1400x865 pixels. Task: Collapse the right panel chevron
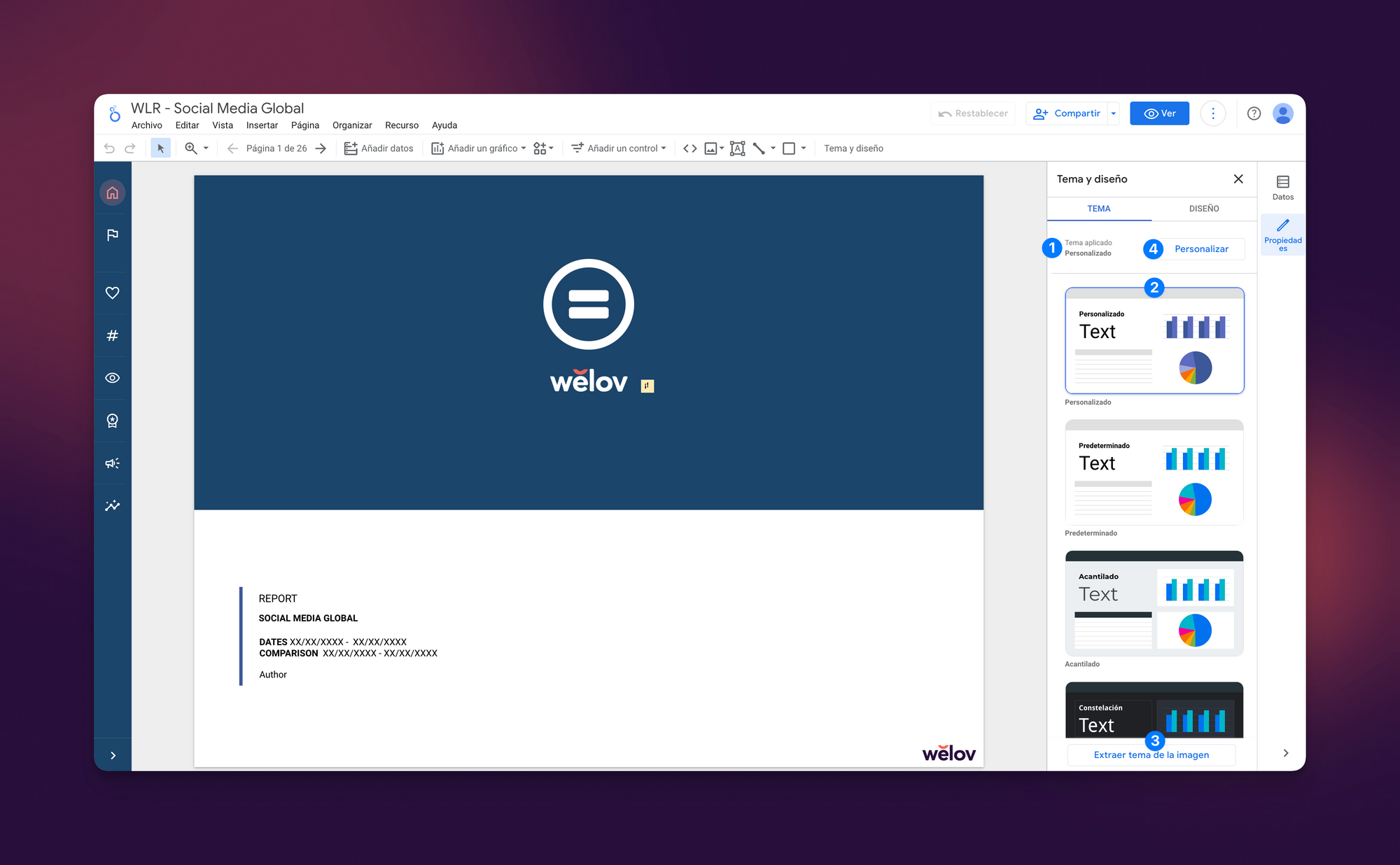coord(1285,753)
